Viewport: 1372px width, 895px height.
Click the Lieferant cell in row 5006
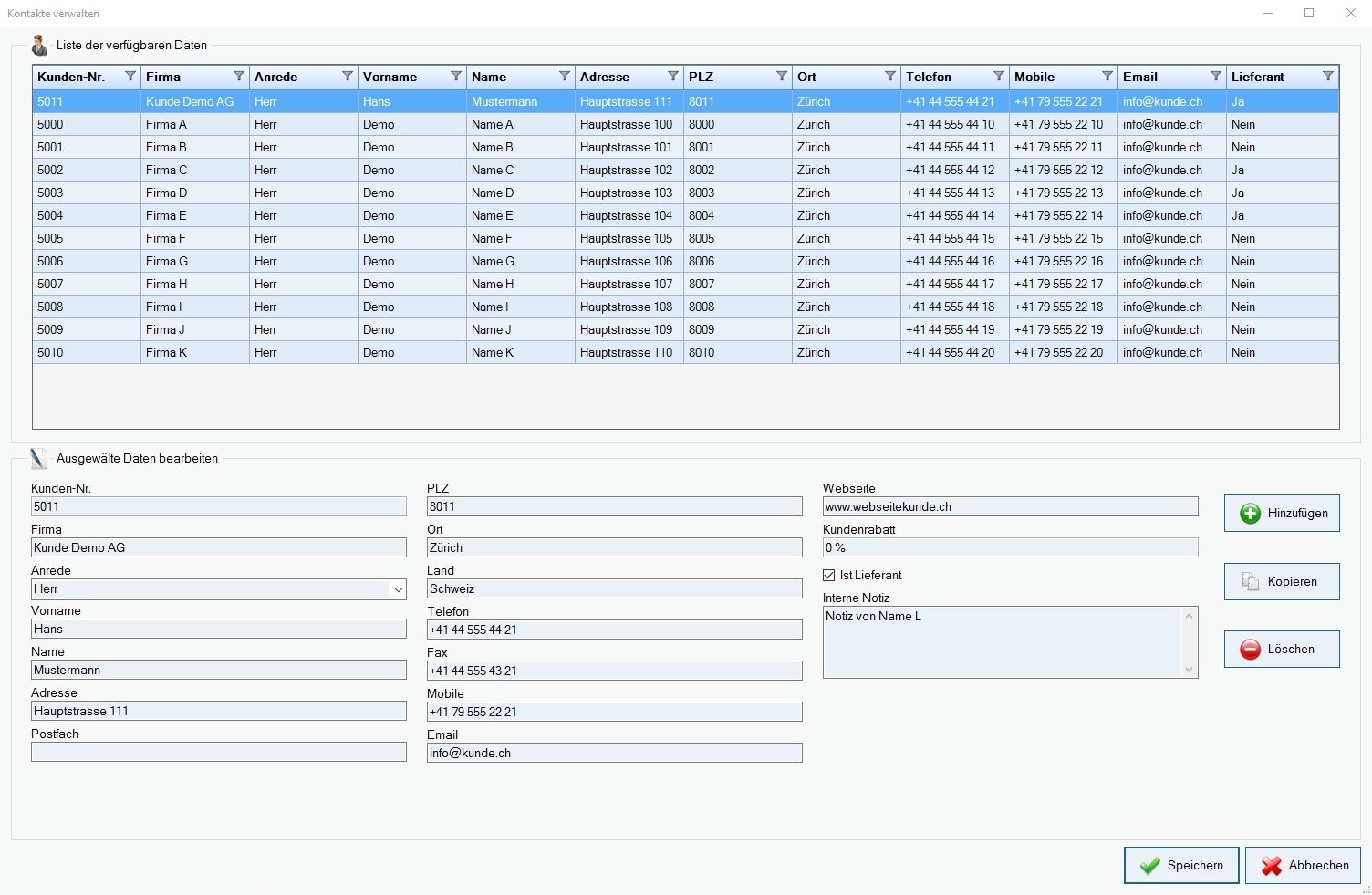click(1282, 261)
